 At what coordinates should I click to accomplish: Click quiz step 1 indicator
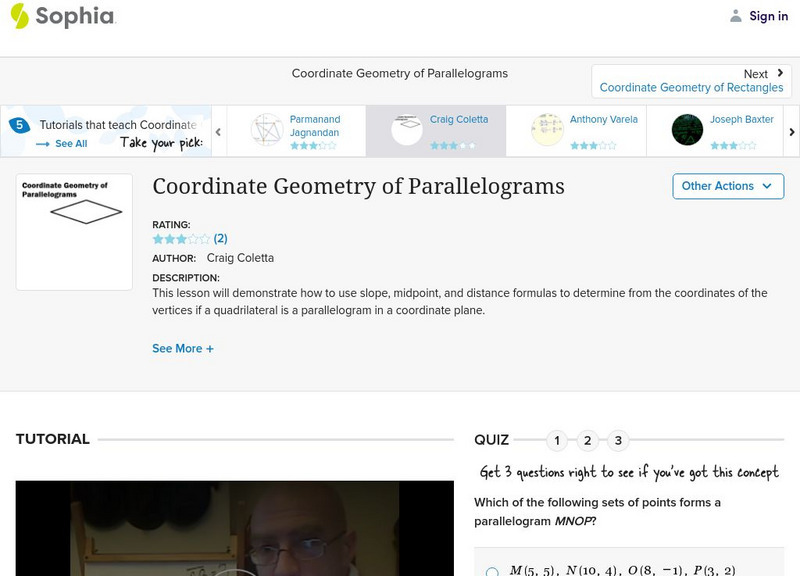point(557,439)
